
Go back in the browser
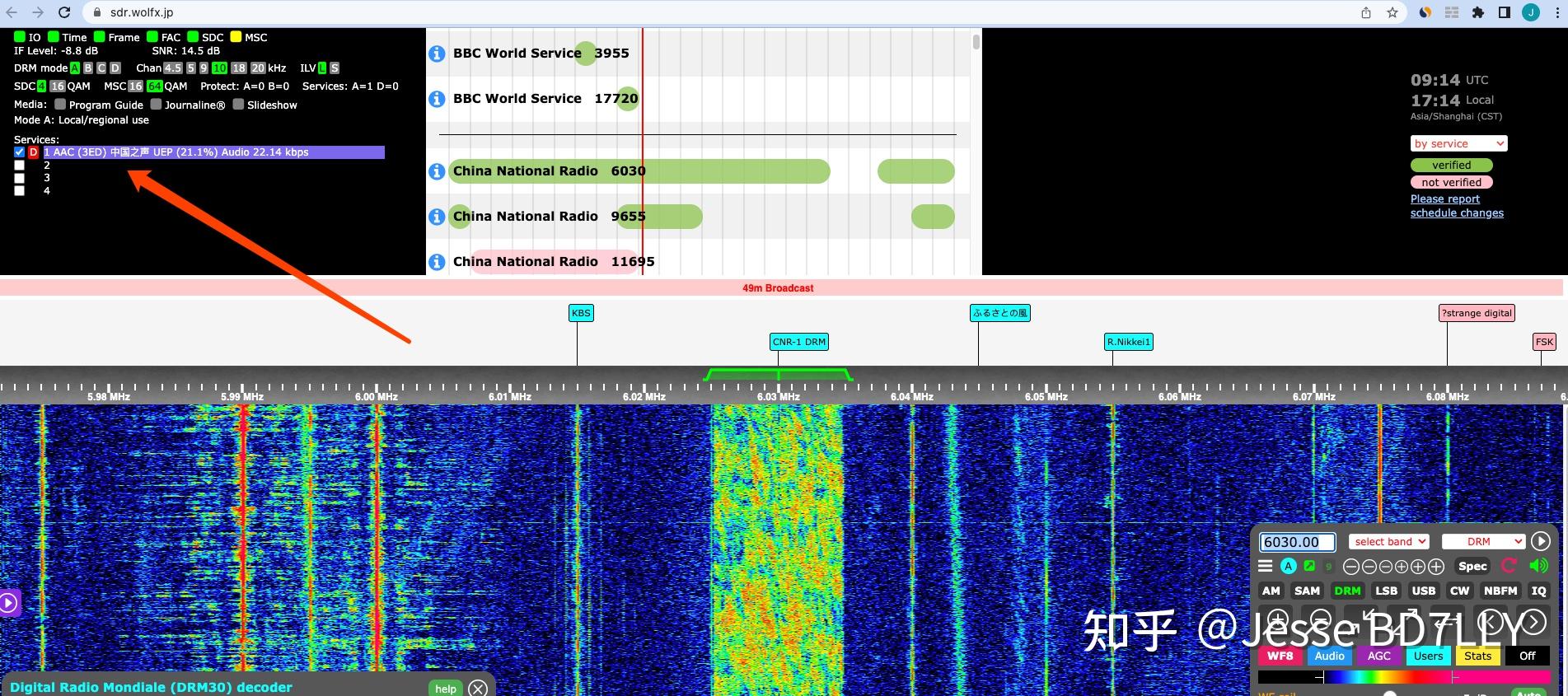12,12
